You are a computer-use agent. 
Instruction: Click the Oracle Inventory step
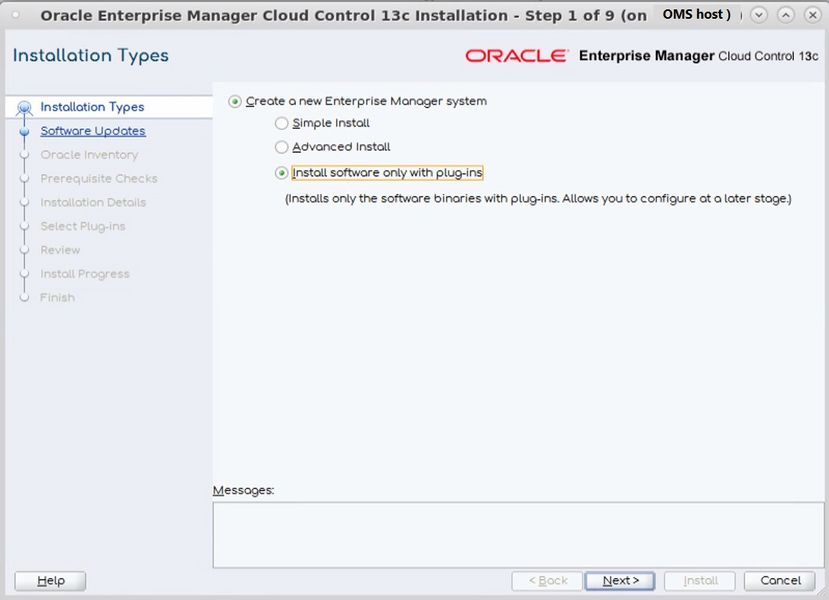(89, 155)
